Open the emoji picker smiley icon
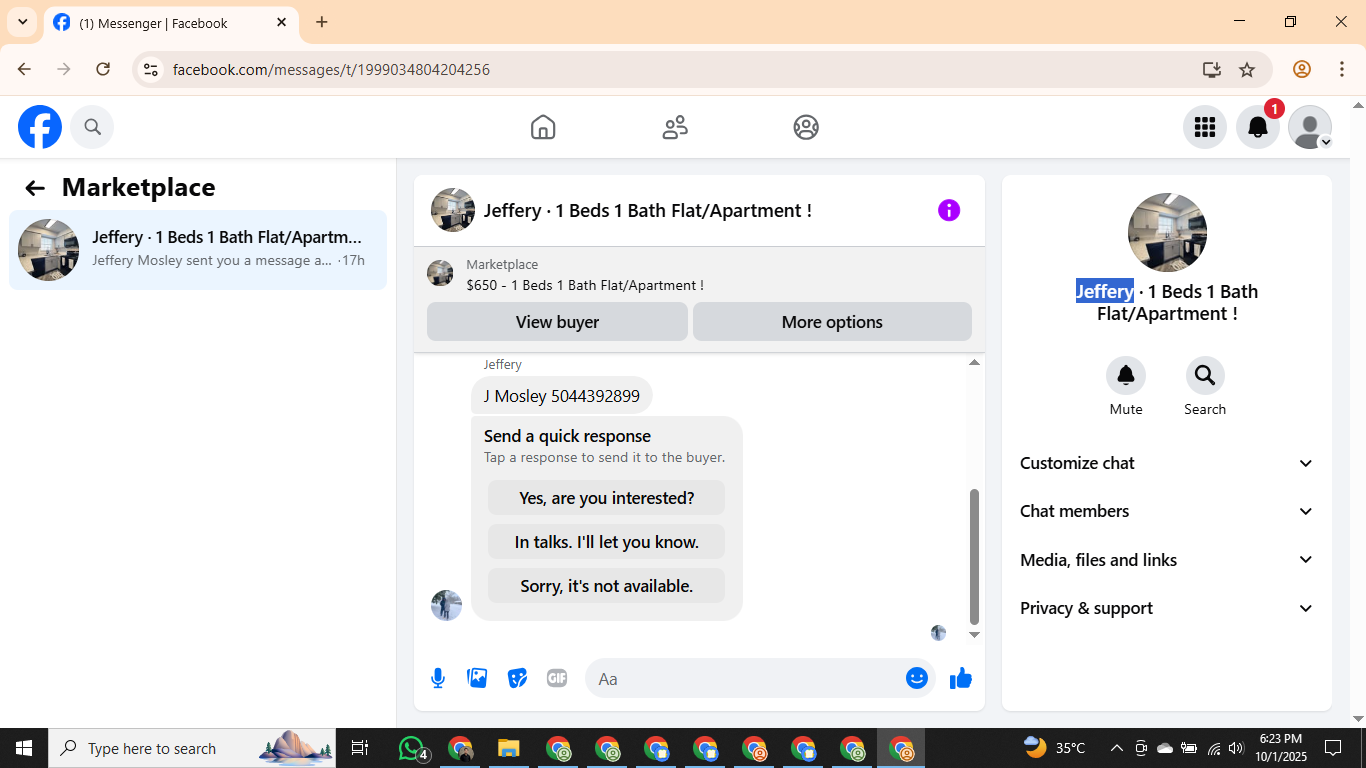 coord(917,678)
